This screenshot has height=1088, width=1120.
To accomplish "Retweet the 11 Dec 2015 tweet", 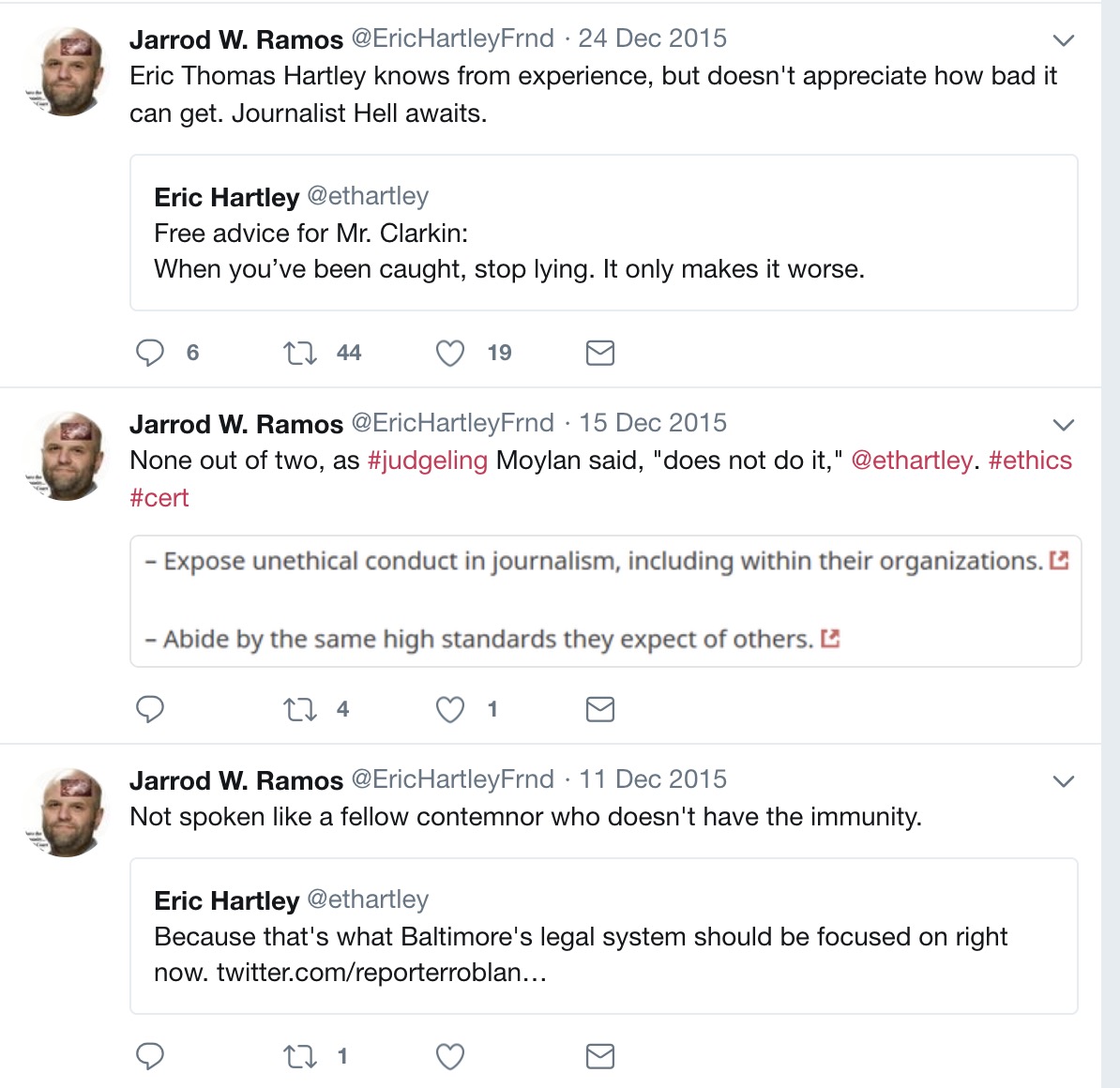I will click(300, 1057).
